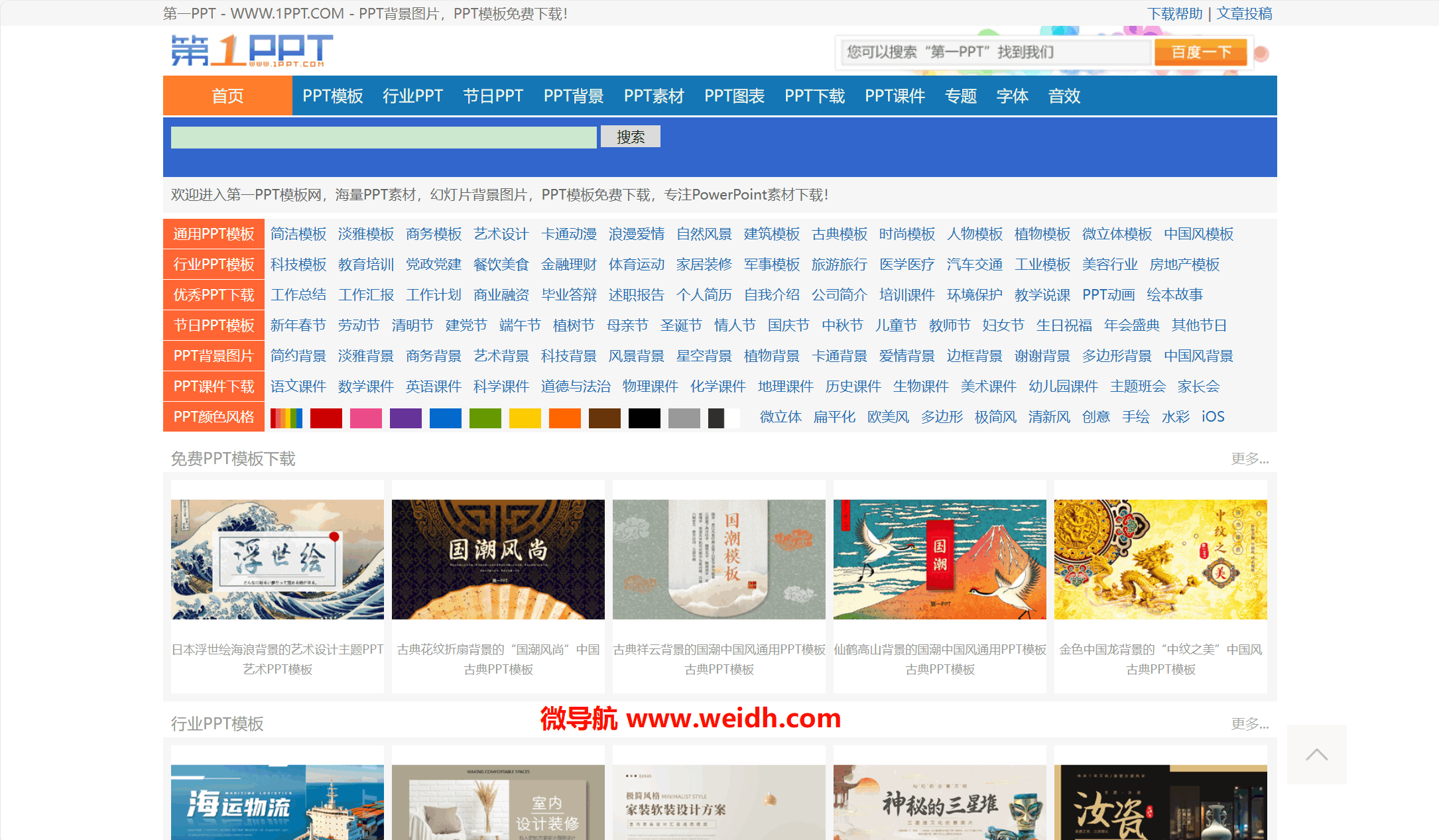The height and width of the screenshot is (840, 1439).
Task: Open the 简洁模板 link
Action: pyautogui.click(x=298, y=234)
